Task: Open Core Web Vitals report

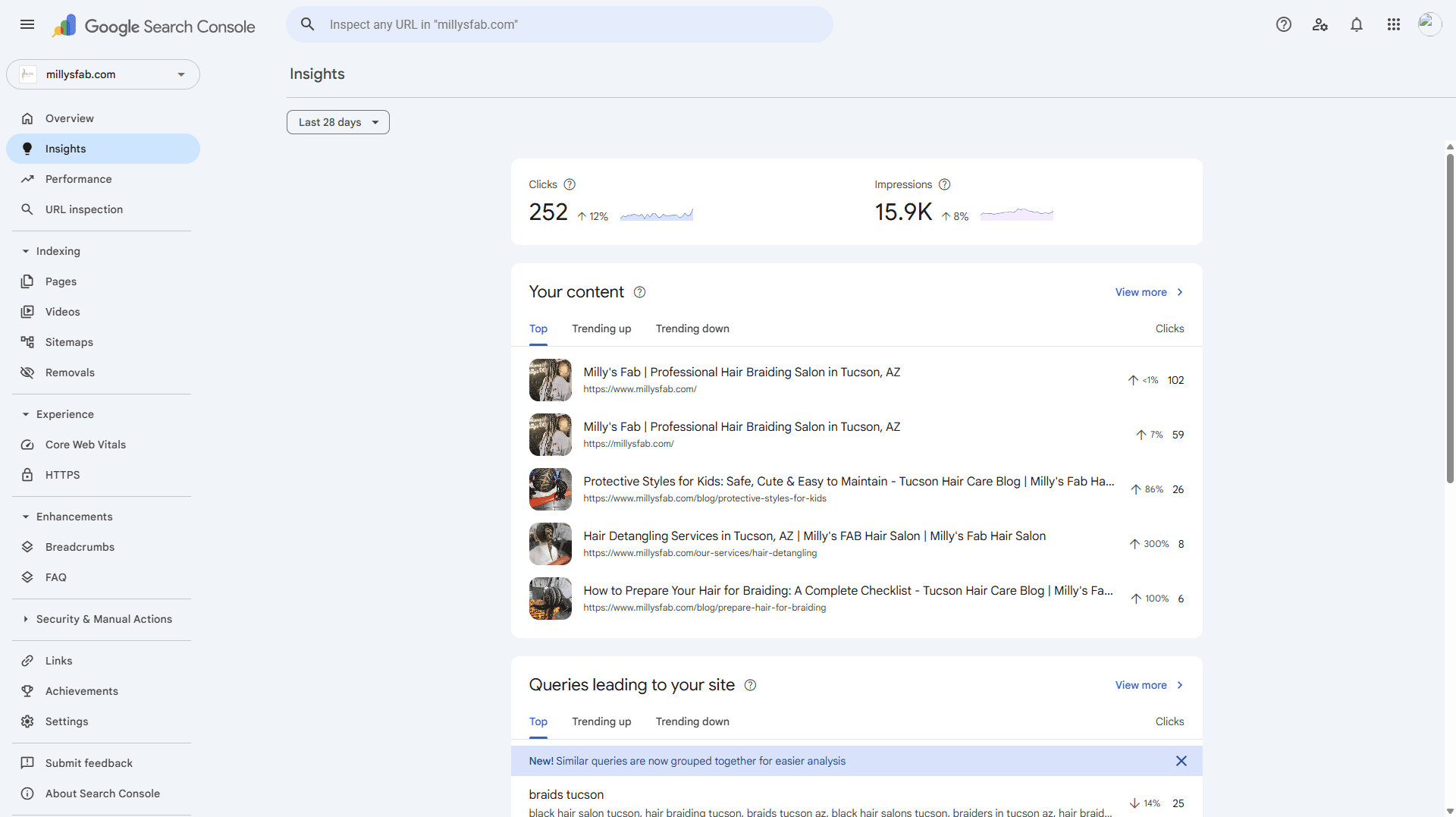Action: coord(103,445)
